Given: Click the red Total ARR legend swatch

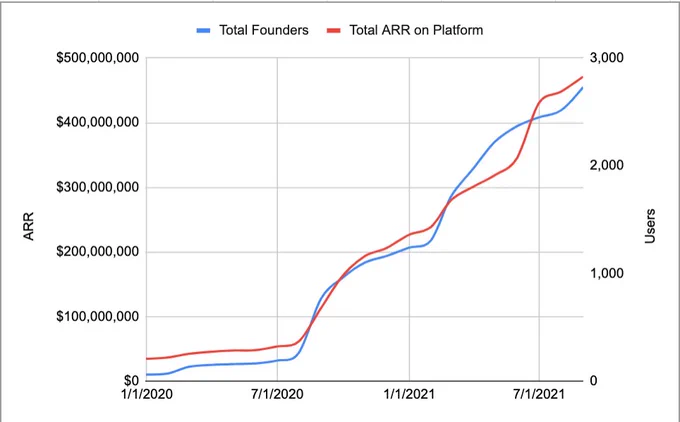Looking at the screenshot, I should coord(333,30).
